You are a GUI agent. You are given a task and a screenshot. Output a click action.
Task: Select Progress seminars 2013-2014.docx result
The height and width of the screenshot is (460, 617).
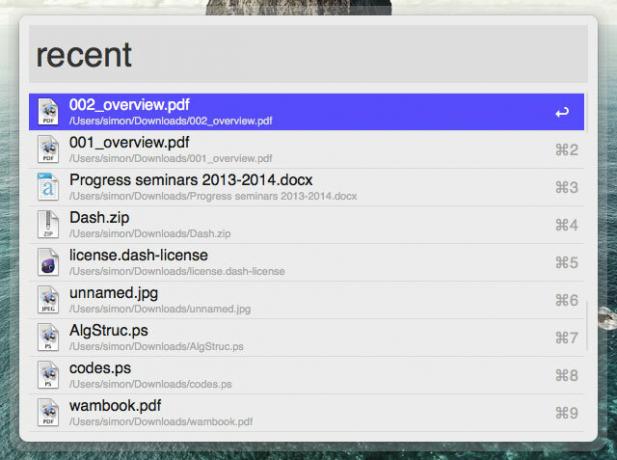coord(307,187)
